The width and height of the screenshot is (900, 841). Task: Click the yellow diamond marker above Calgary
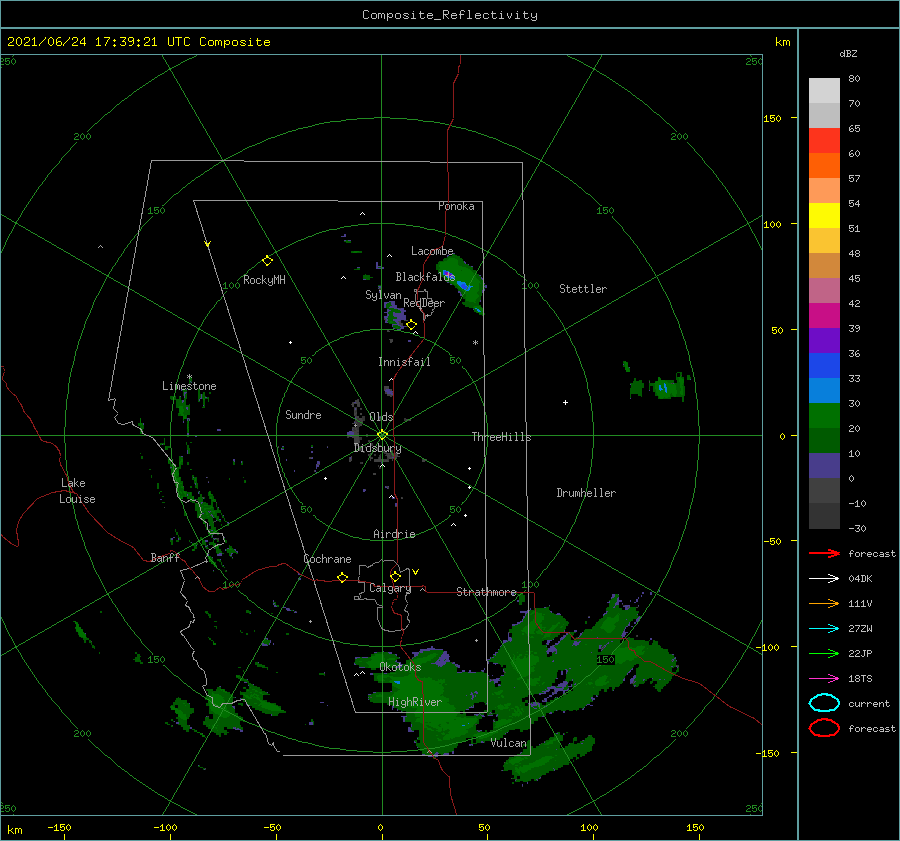coord(395,576)
